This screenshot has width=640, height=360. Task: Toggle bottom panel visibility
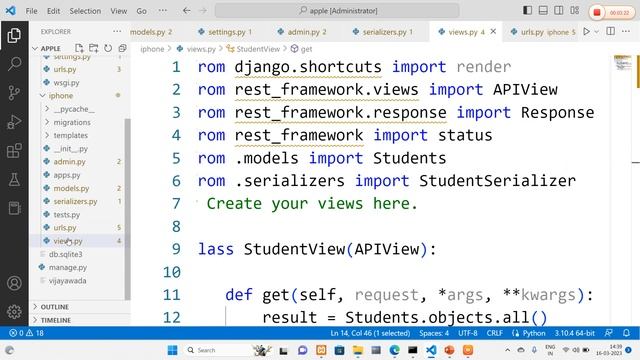(x=543, y=11)
